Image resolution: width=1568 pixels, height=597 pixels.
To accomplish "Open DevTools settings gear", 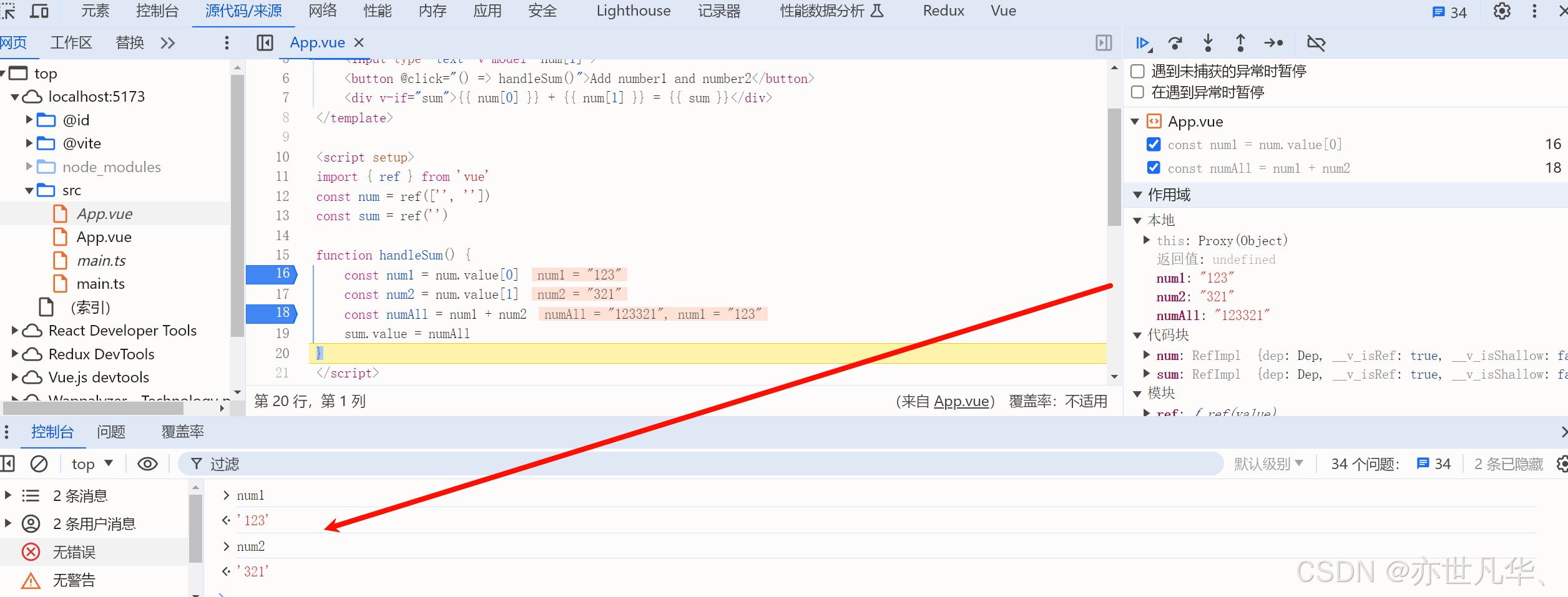I will (x=1502, y=11).
